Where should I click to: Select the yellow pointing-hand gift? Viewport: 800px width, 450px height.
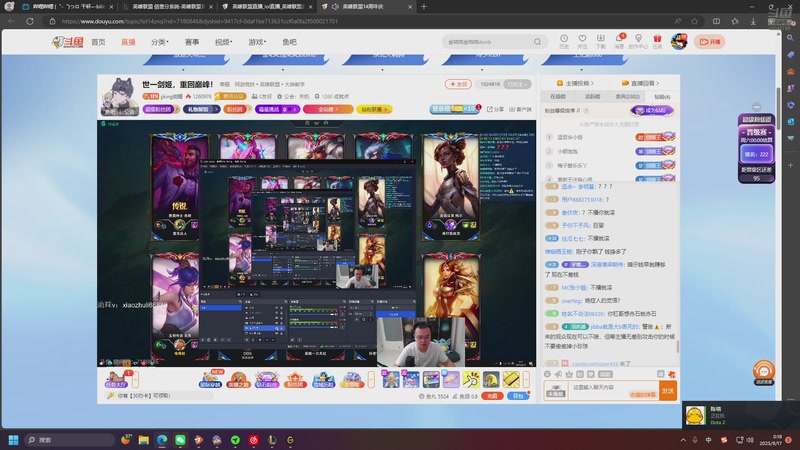point(471,380)
